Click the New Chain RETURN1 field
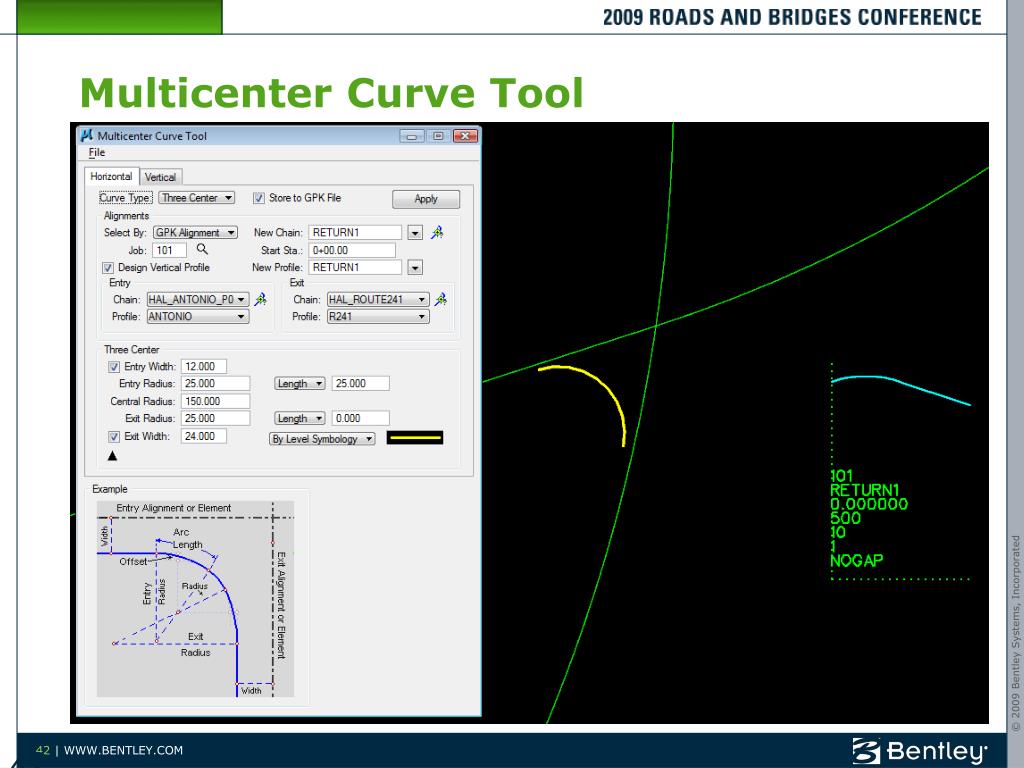 (x=355, y=232)
